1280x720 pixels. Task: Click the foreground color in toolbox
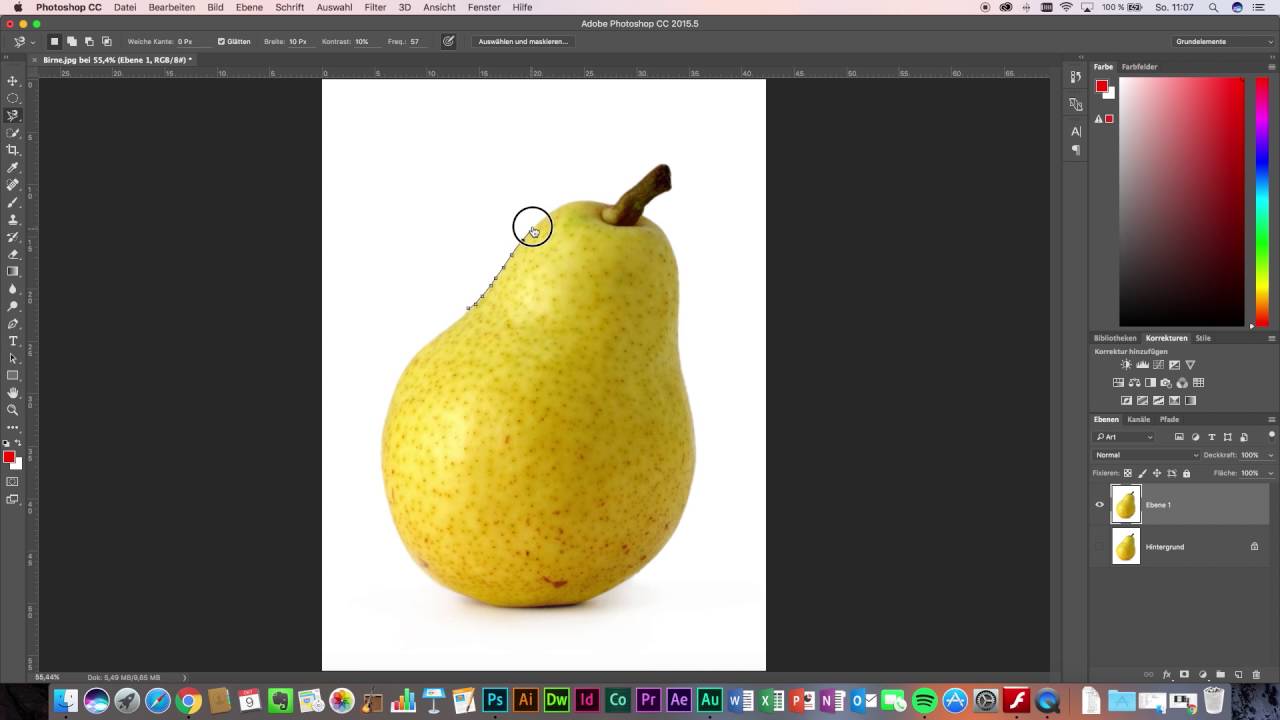click(x=8, y=457)
